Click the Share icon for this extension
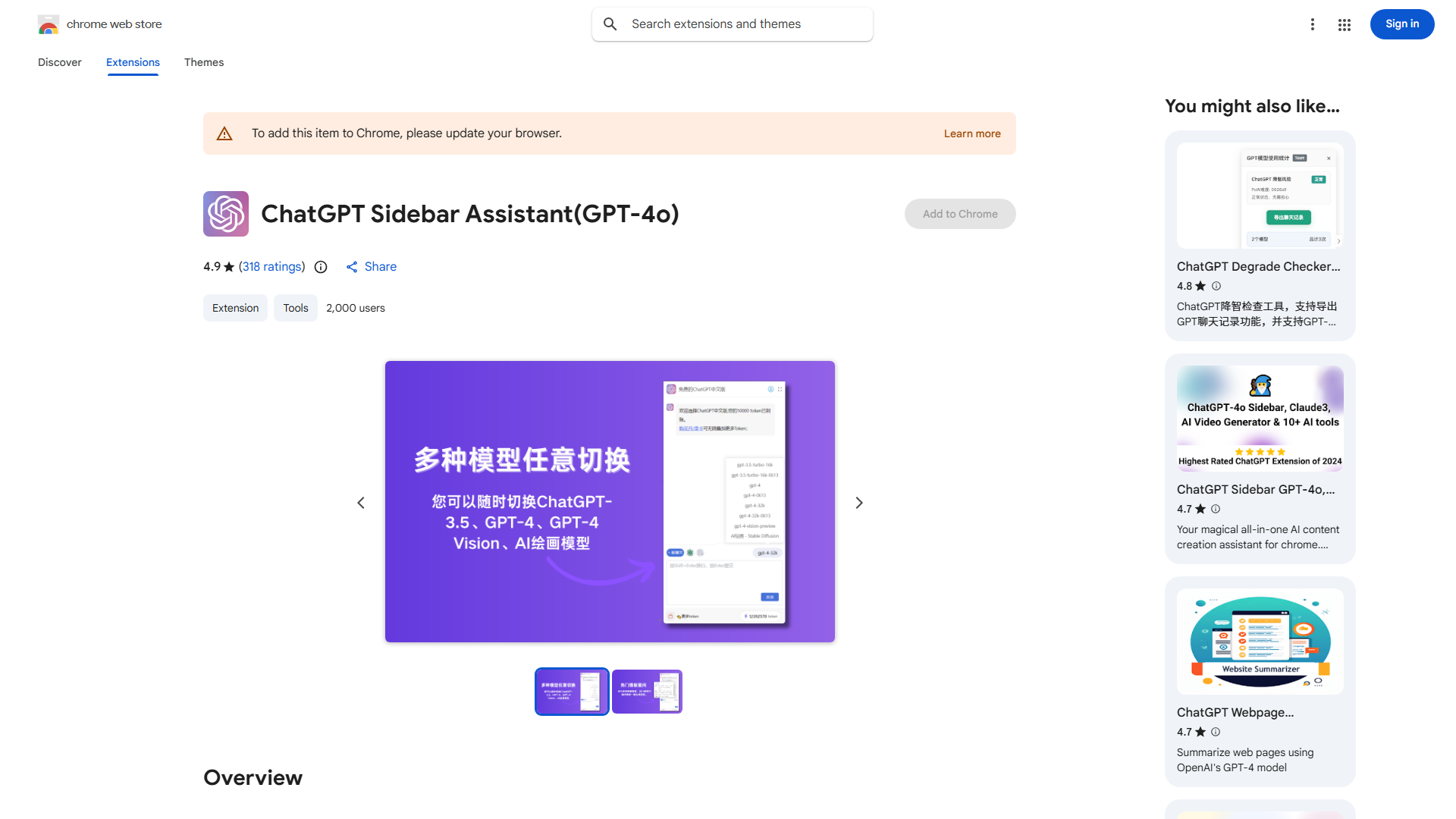 351,267
